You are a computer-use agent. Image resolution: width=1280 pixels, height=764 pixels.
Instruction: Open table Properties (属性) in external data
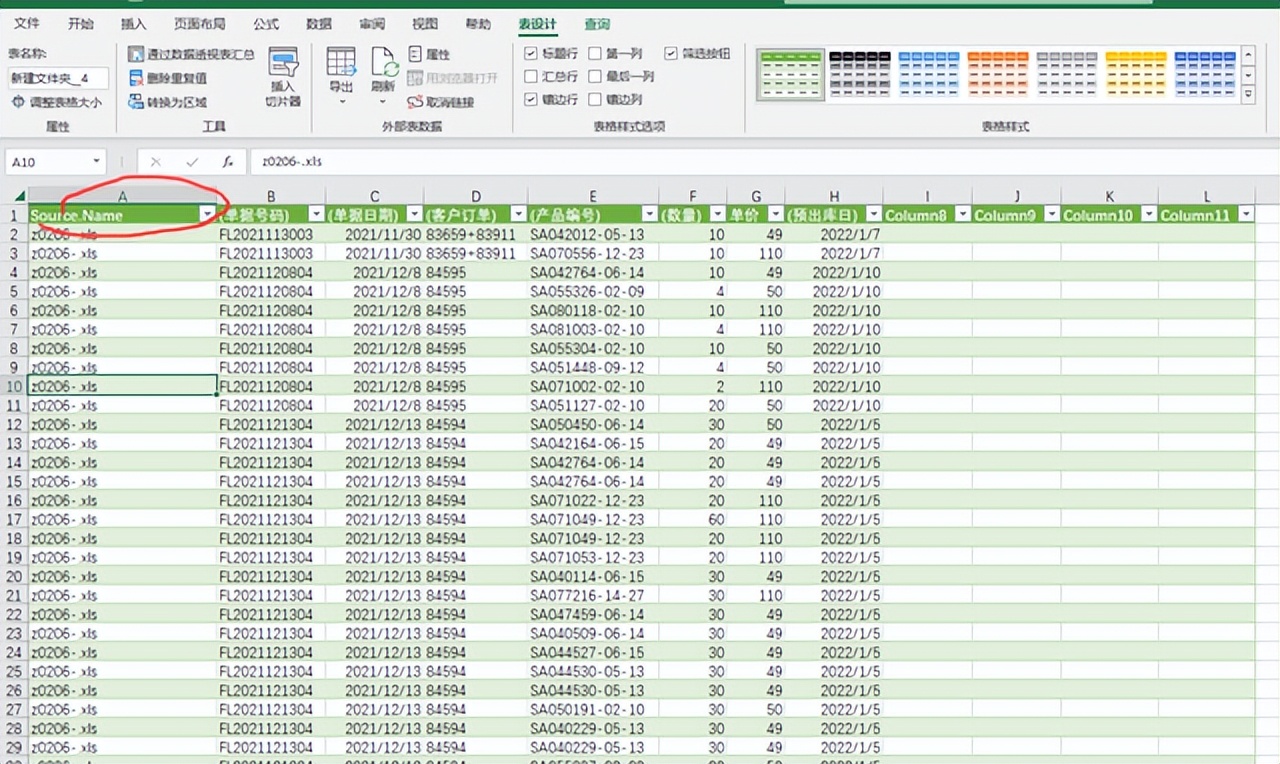(x=430, y=54)
